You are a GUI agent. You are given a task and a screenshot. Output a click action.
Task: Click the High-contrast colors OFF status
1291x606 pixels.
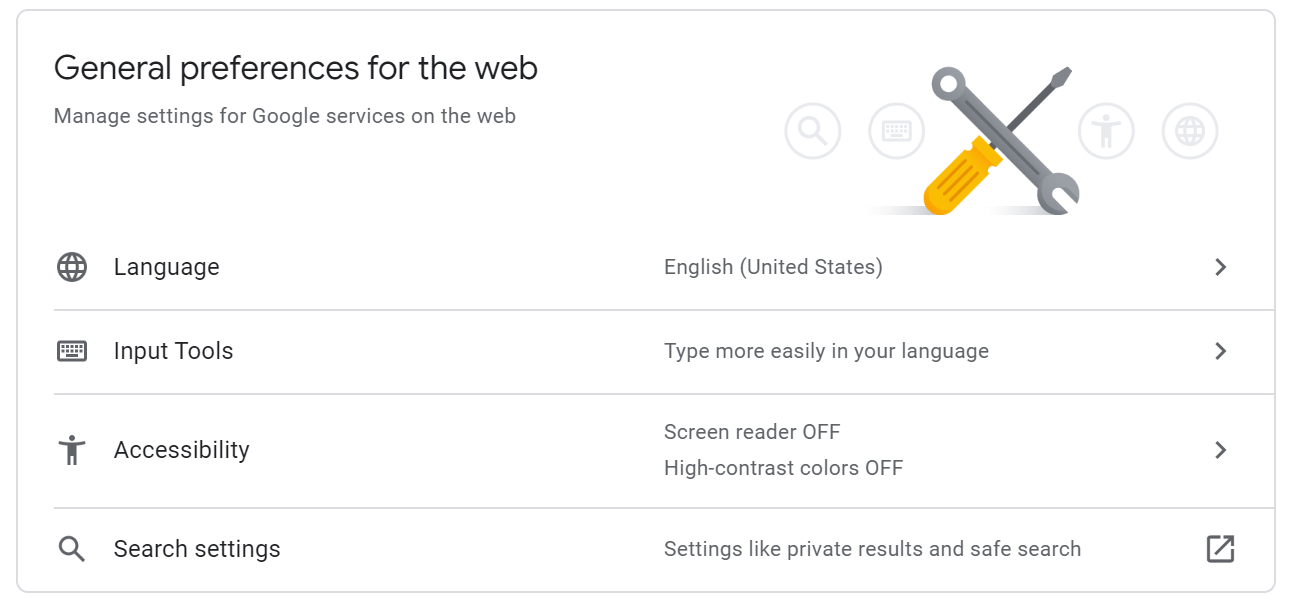[783, 468]
